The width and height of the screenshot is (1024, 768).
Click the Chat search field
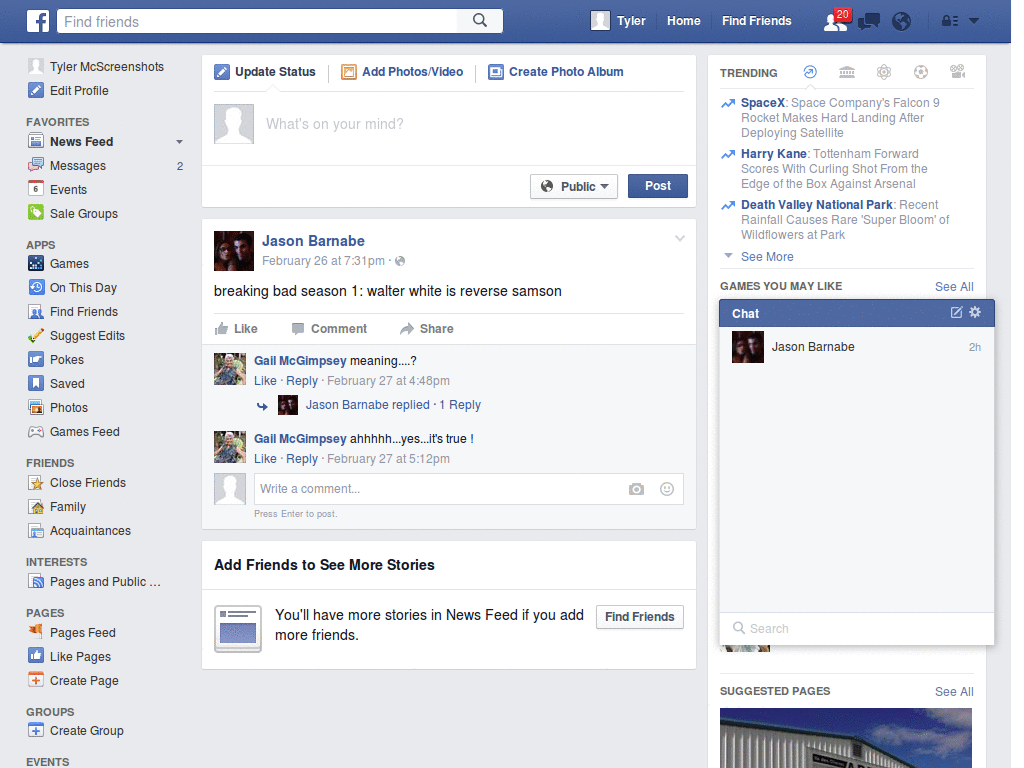coord(856,628)
